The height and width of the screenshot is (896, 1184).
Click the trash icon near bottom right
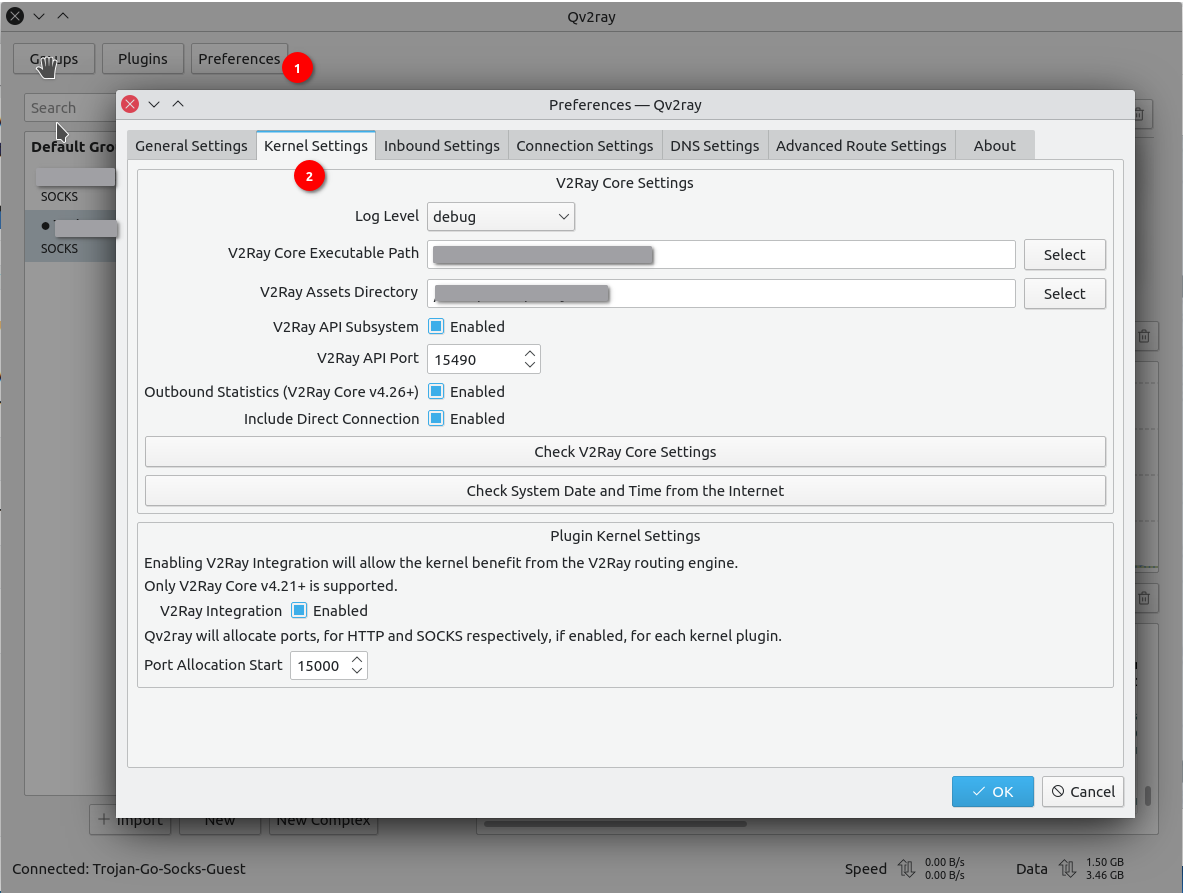1144,599
